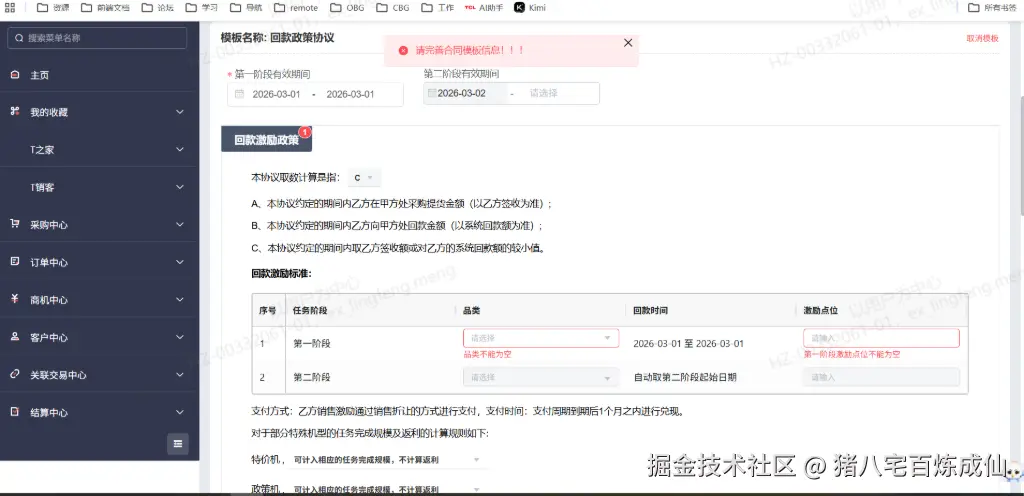The width and height of the screenshot is (1024, 496).
Task: Click the 客户中心 person icon
Action: (15, 337)
